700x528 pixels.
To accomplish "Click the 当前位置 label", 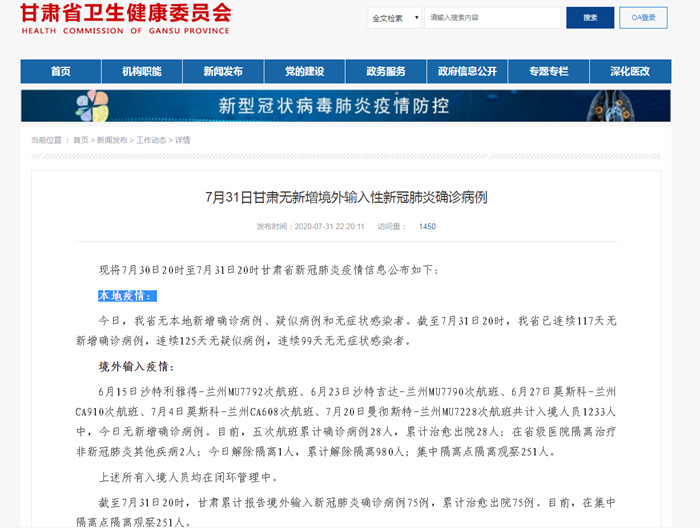I will [x=46, y=140].
